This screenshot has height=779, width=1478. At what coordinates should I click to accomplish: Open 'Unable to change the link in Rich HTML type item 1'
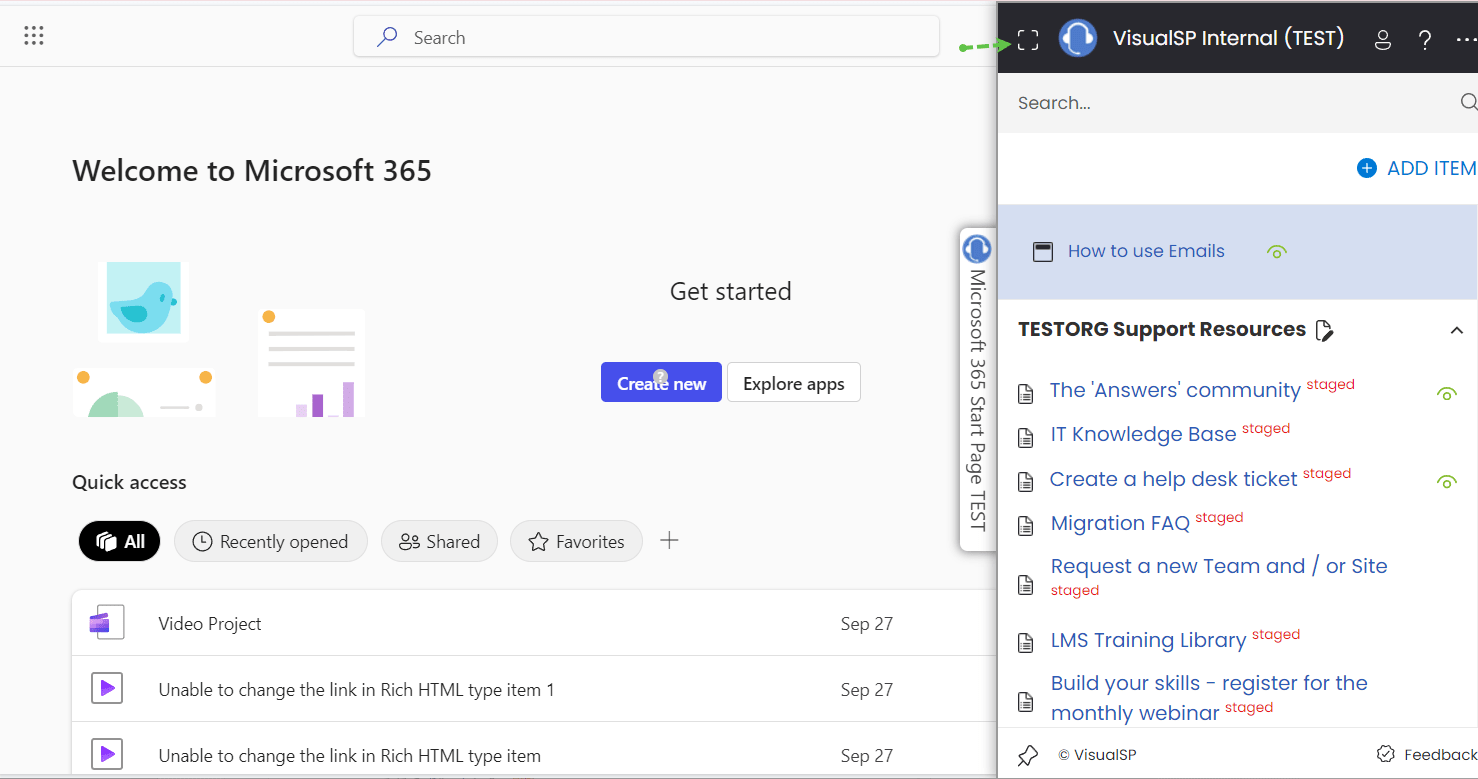point(356,689)
